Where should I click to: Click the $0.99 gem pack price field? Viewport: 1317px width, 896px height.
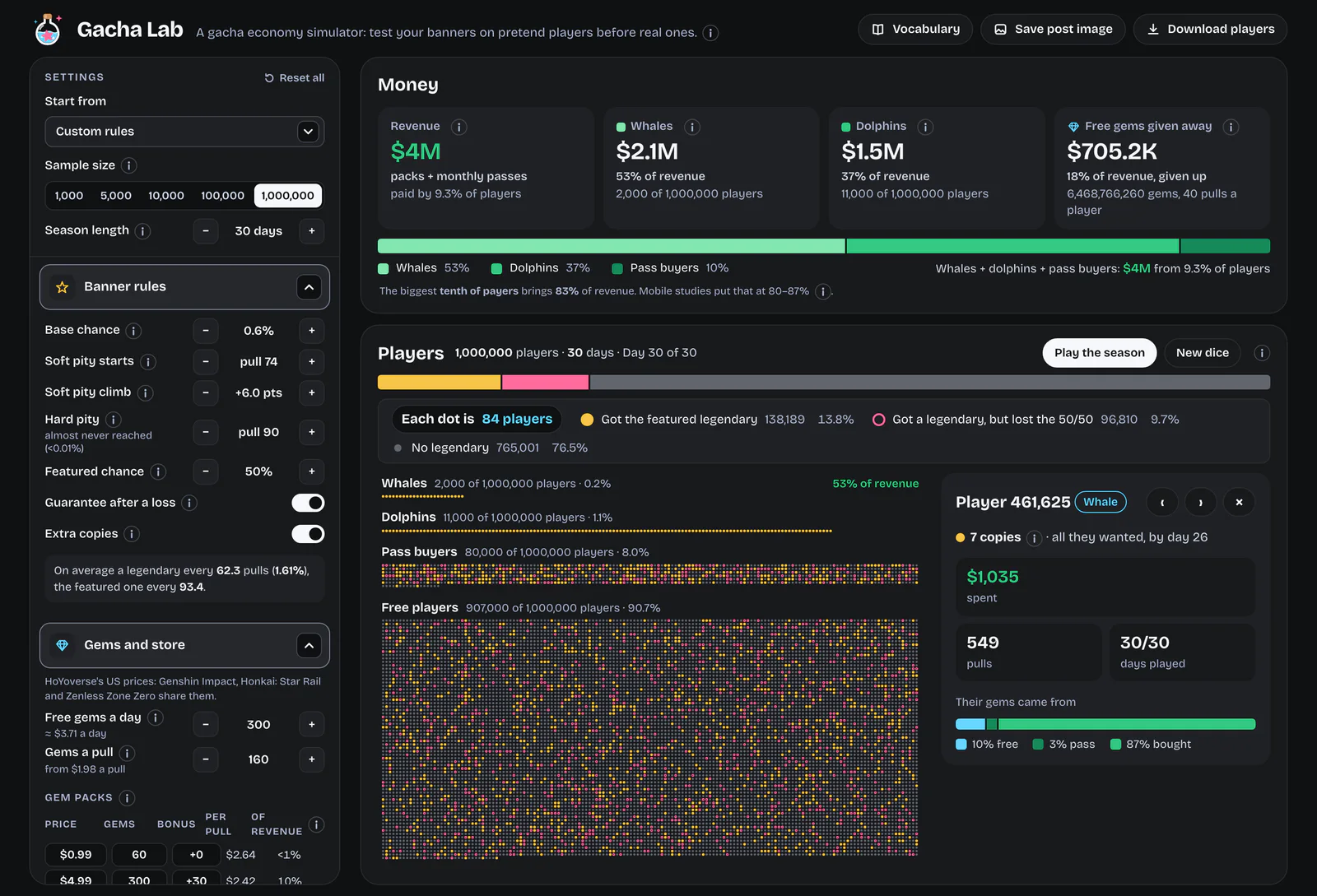point(76,855)
